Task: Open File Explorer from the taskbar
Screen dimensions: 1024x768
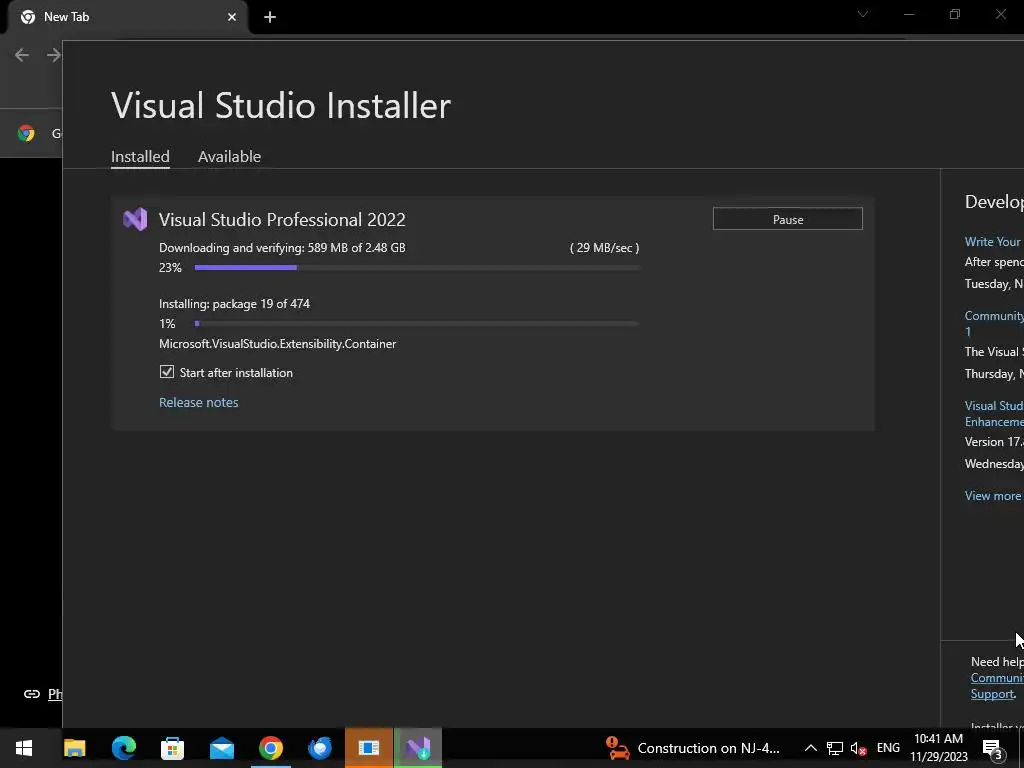Action: [x=74, y=748]
